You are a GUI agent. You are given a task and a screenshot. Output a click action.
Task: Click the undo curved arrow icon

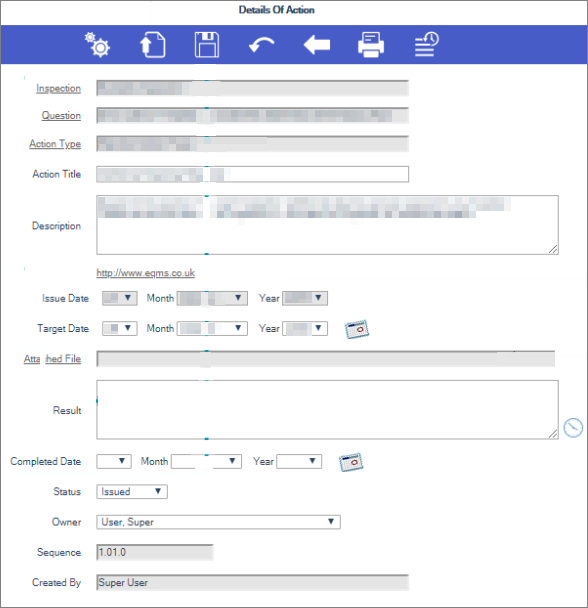point(262,45)
